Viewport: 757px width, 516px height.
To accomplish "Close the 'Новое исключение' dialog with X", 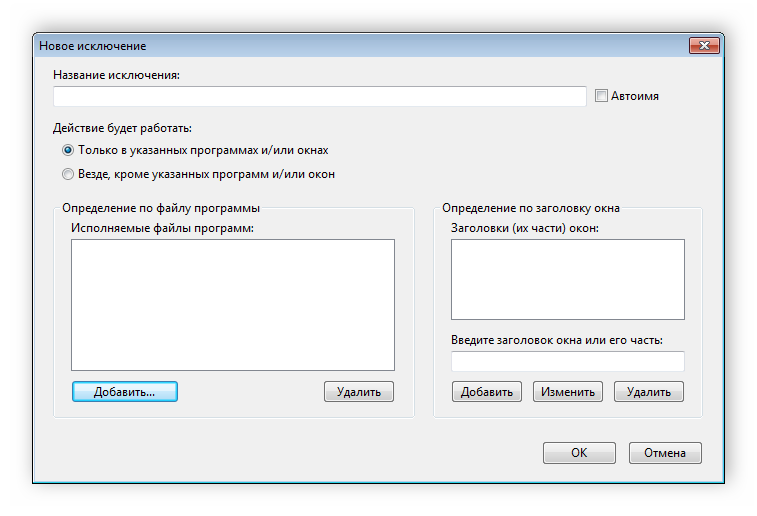I will [705, 46].
